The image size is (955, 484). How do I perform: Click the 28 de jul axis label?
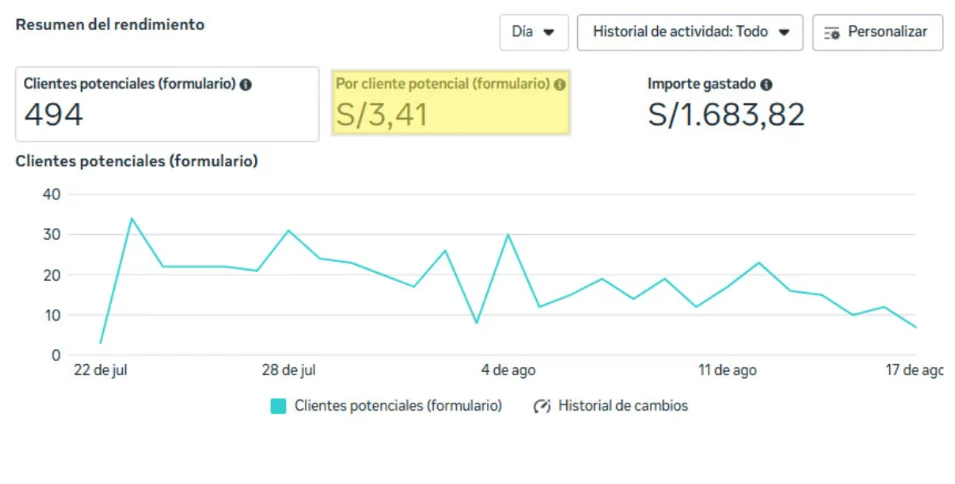[x=289, y=370]
